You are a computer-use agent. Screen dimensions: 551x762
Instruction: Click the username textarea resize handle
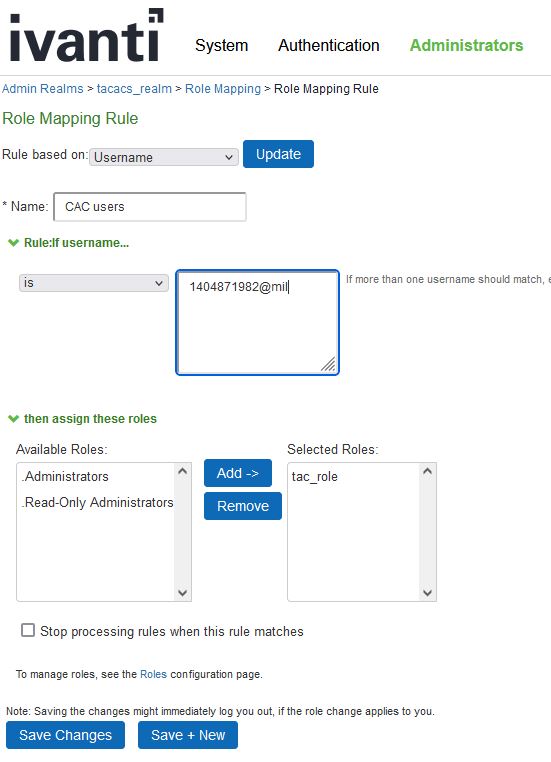[329, 364]
